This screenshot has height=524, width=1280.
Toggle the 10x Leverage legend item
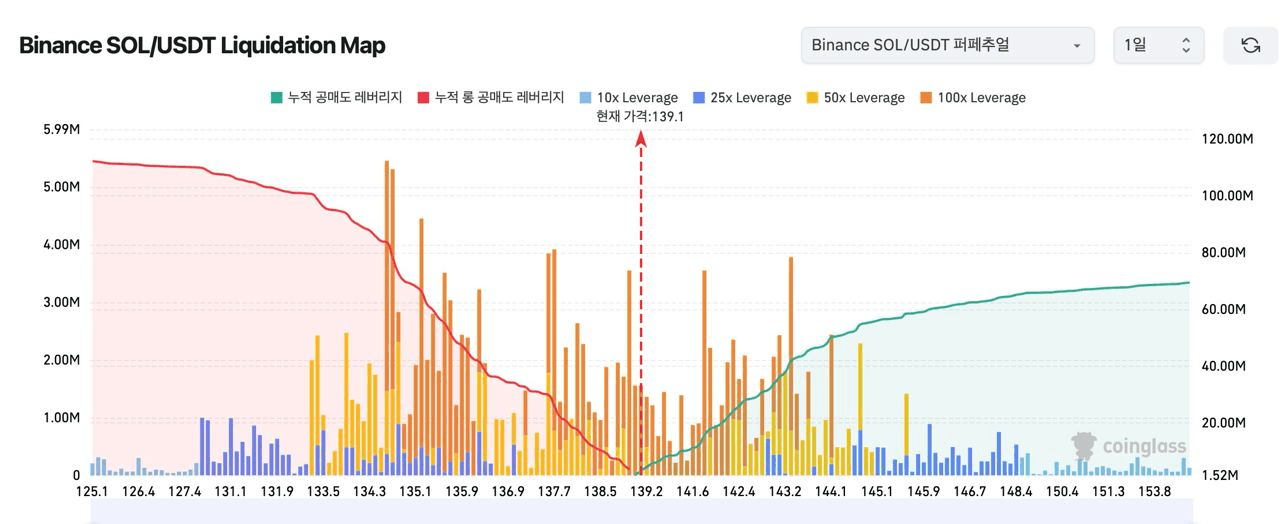(628, 98)
